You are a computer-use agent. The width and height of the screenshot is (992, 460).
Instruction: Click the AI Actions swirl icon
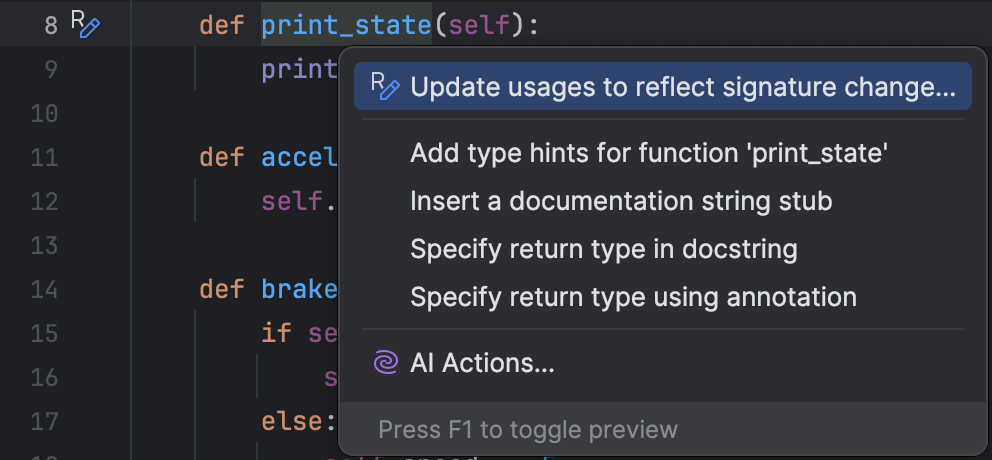pos(385,363)
